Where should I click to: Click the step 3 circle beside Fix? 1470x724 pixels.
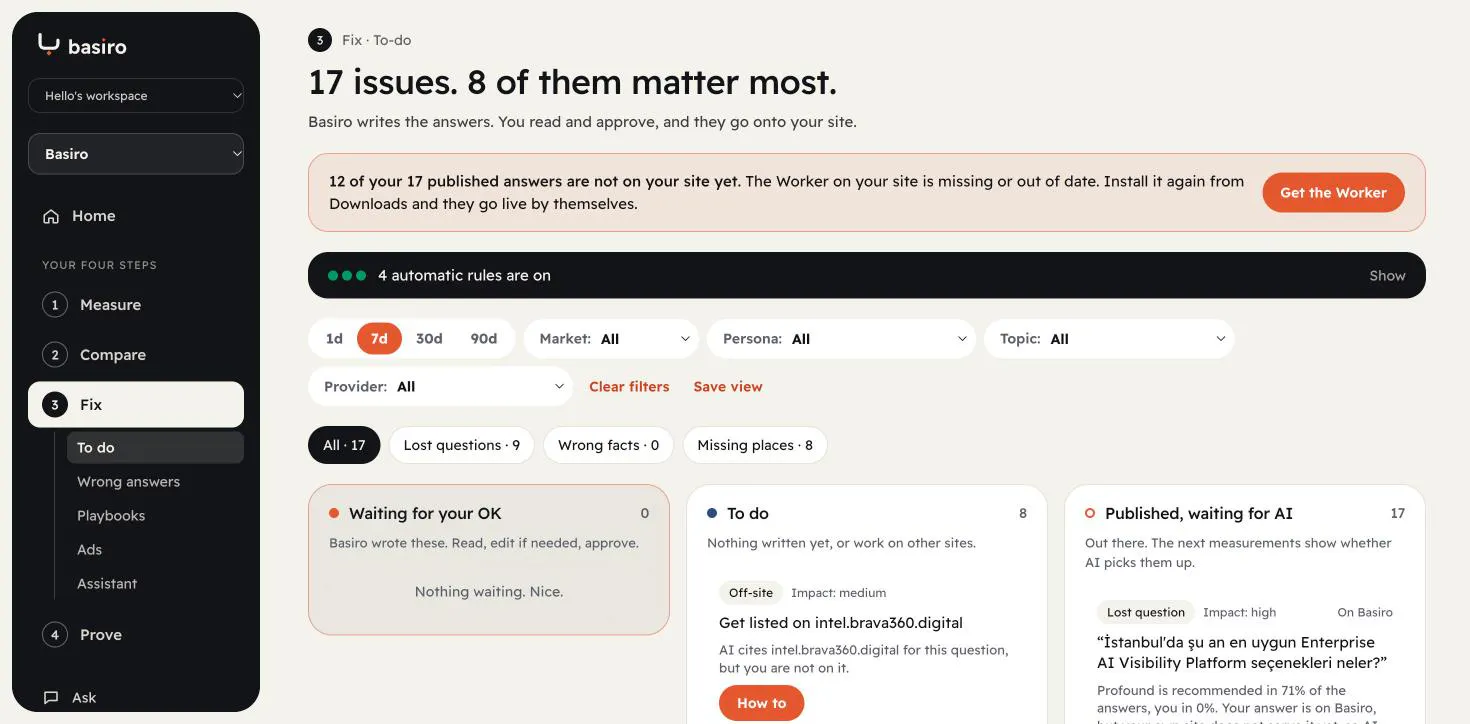(x=55, y=405)
